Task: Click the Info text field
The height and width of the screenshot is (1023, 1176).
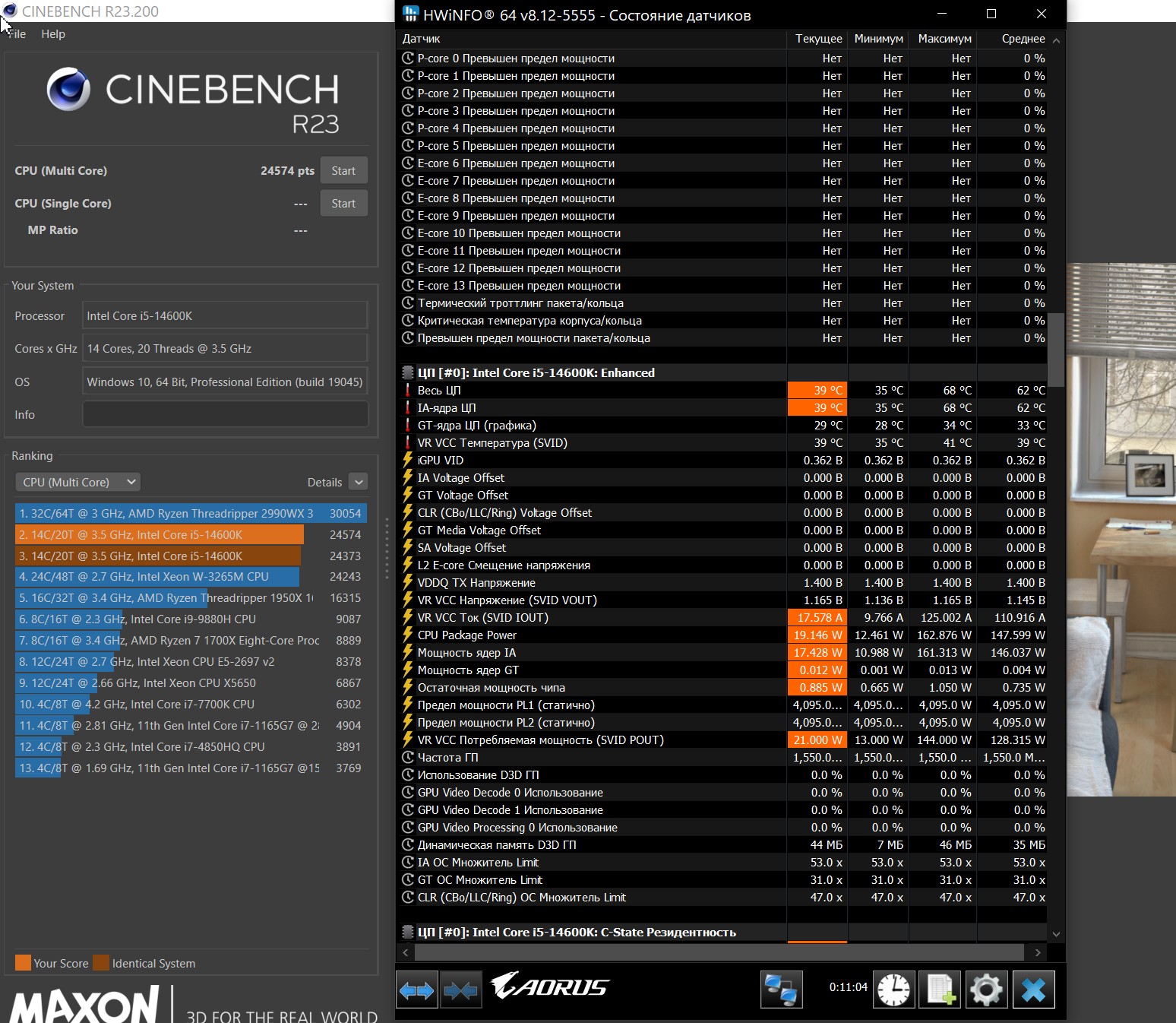Action: click(225, 415)
